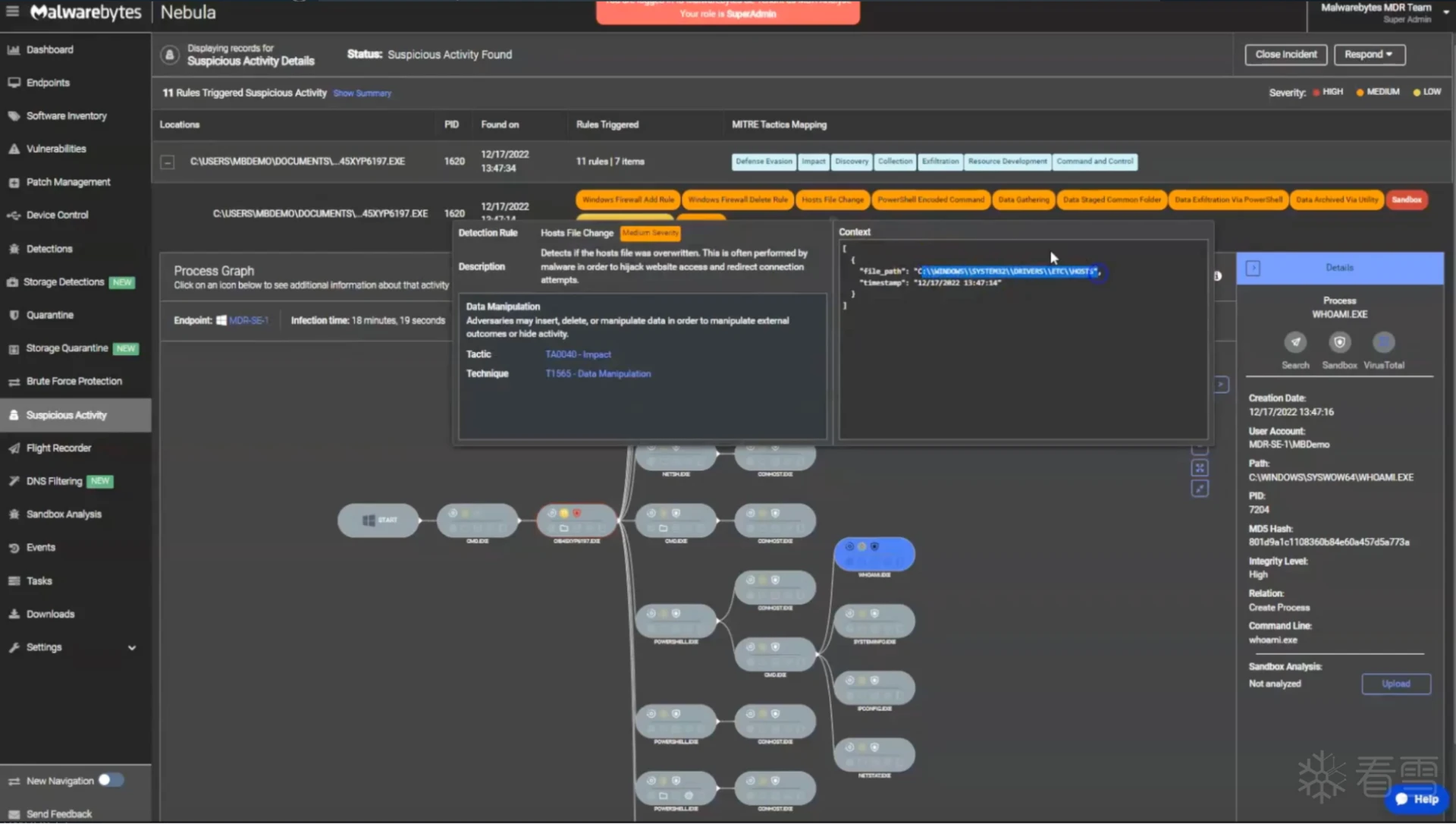The width and height of the screenshot is (1456, 824).
Task: Collapse the 45XYP6197.EXE location row
Action: point(168,162)
